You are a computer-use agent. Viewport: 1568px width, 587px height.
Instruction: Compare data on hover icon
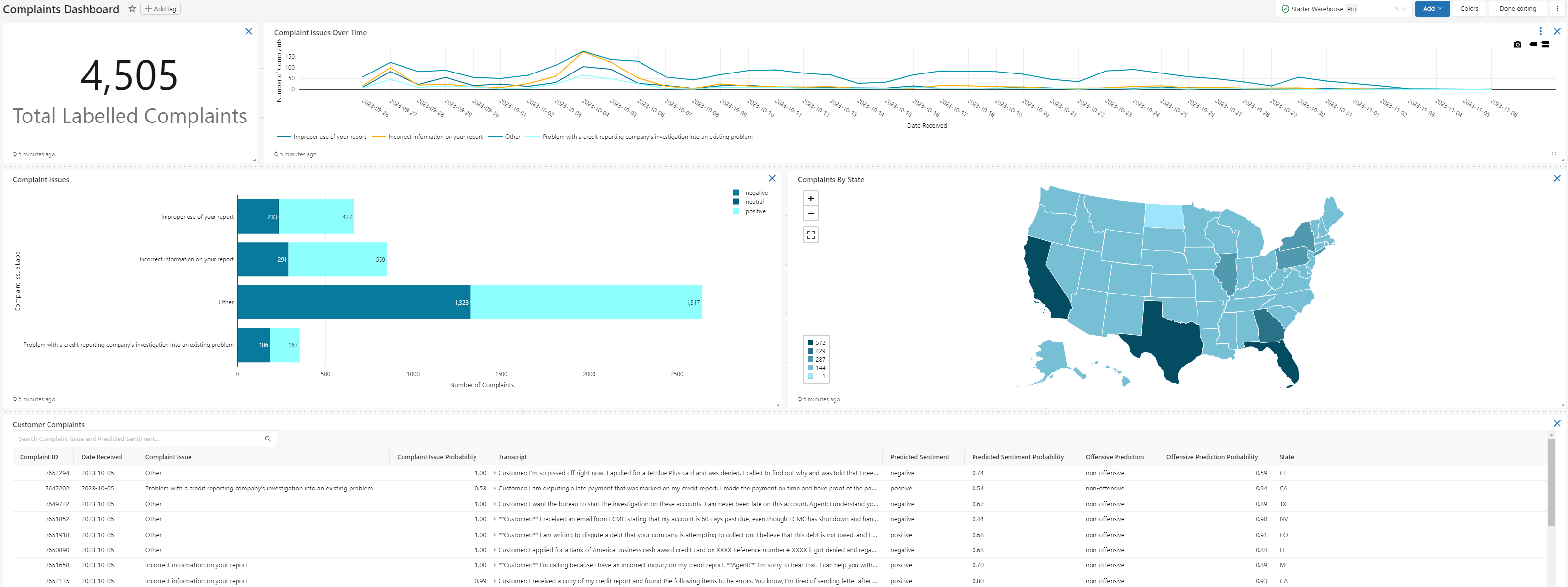[x=1545, y=44]
